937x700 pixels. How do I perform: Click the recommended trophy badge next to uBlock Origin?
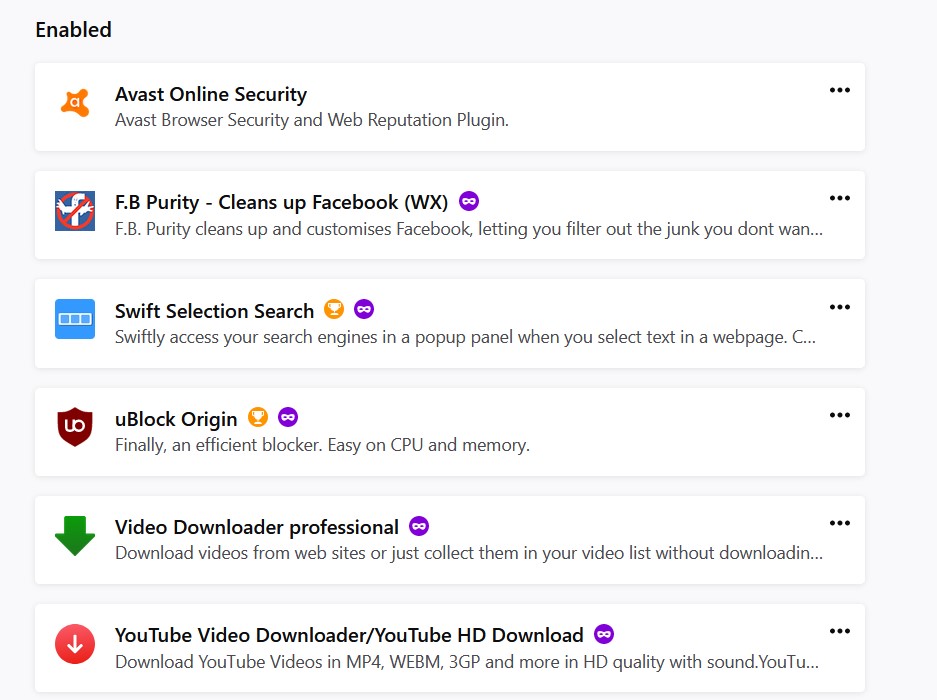(258, 417)
